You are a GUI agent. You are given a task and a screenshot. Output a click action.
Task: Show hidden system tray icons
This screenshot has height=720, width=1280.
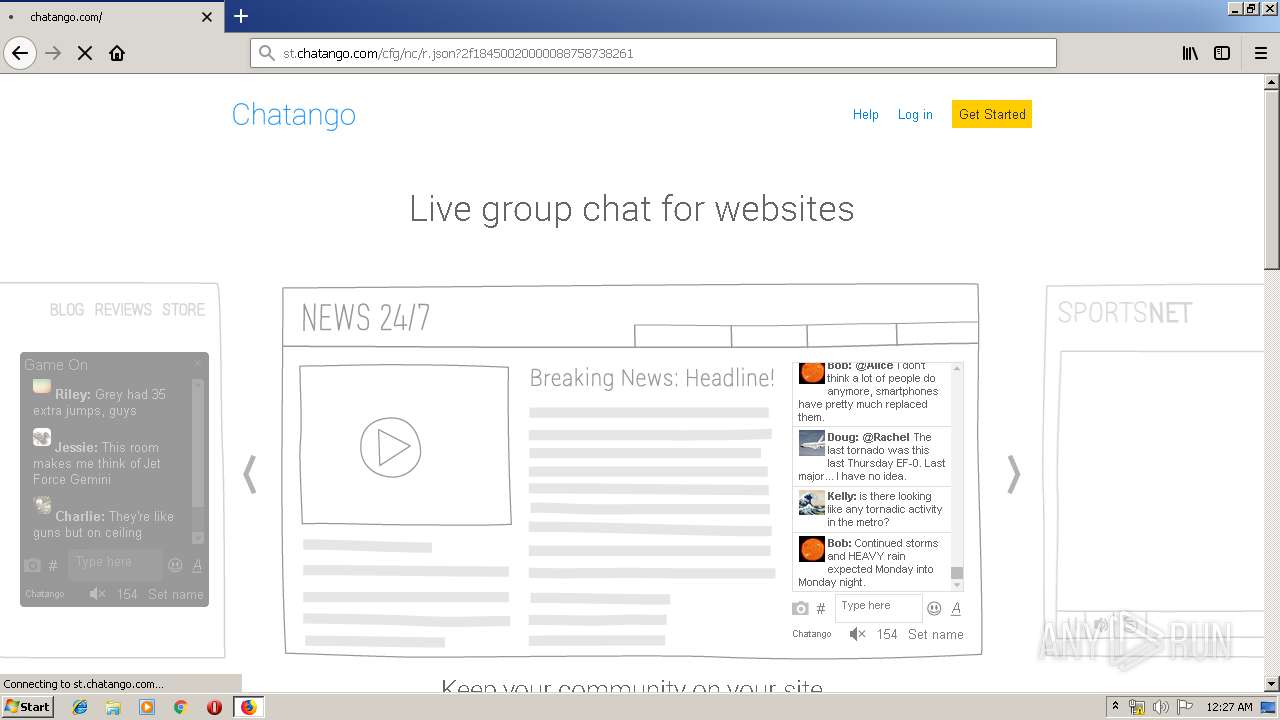tap(1115, 707)
